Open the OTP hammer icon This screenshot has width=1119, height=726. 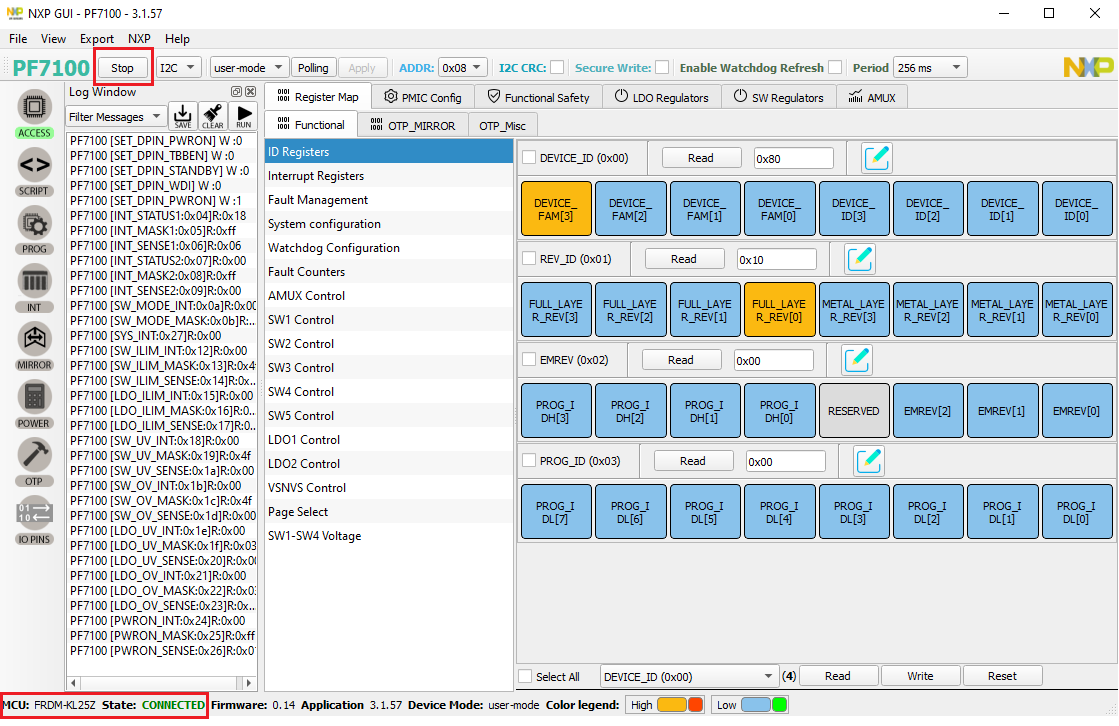pos(34,455)
